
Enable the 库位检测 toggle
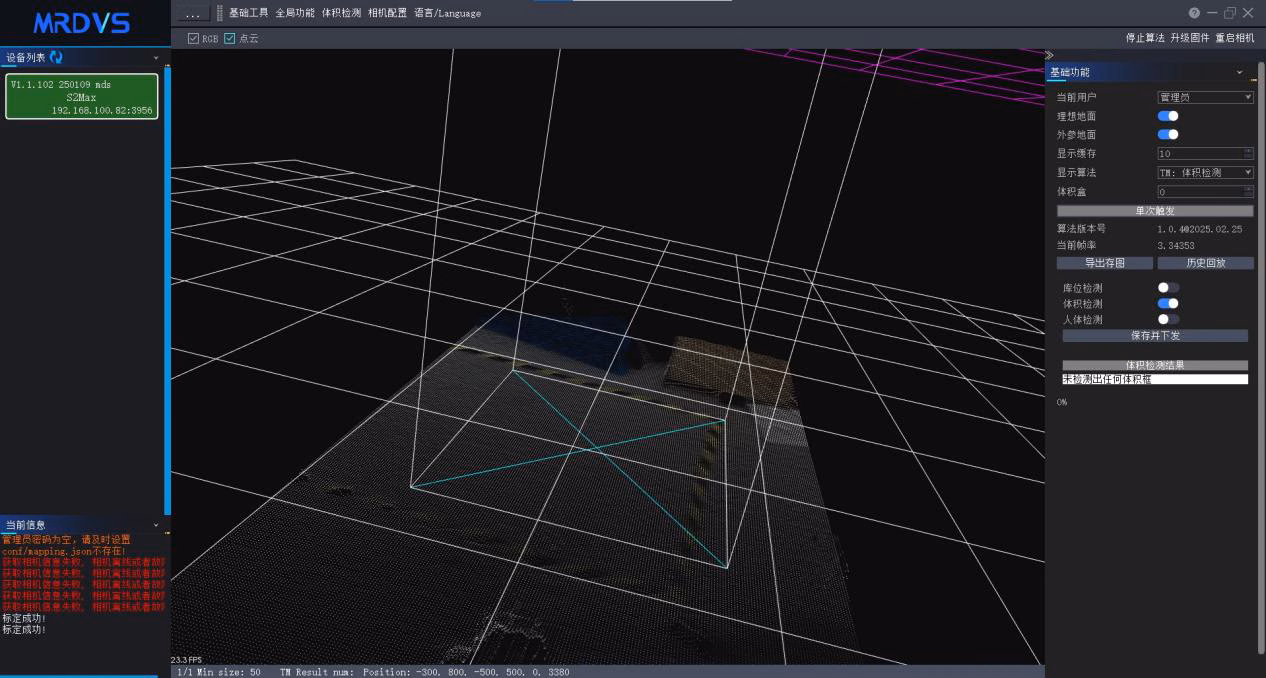point(1168,288)
